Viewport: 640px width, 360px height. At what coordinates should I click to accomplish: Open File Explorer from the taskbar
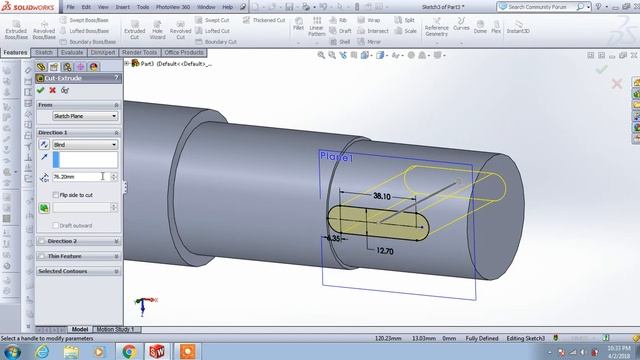pyautogui.click(x=71, y=351)
